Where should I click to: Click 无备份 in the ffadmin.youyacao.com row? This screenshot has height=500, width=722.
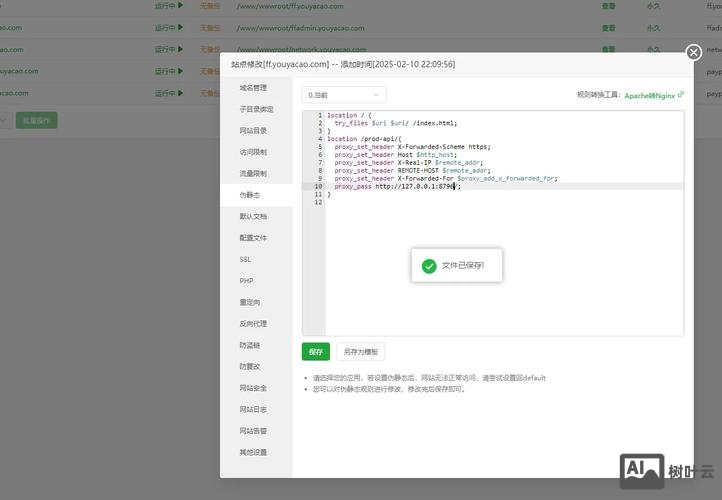click(x=211, y=27)
